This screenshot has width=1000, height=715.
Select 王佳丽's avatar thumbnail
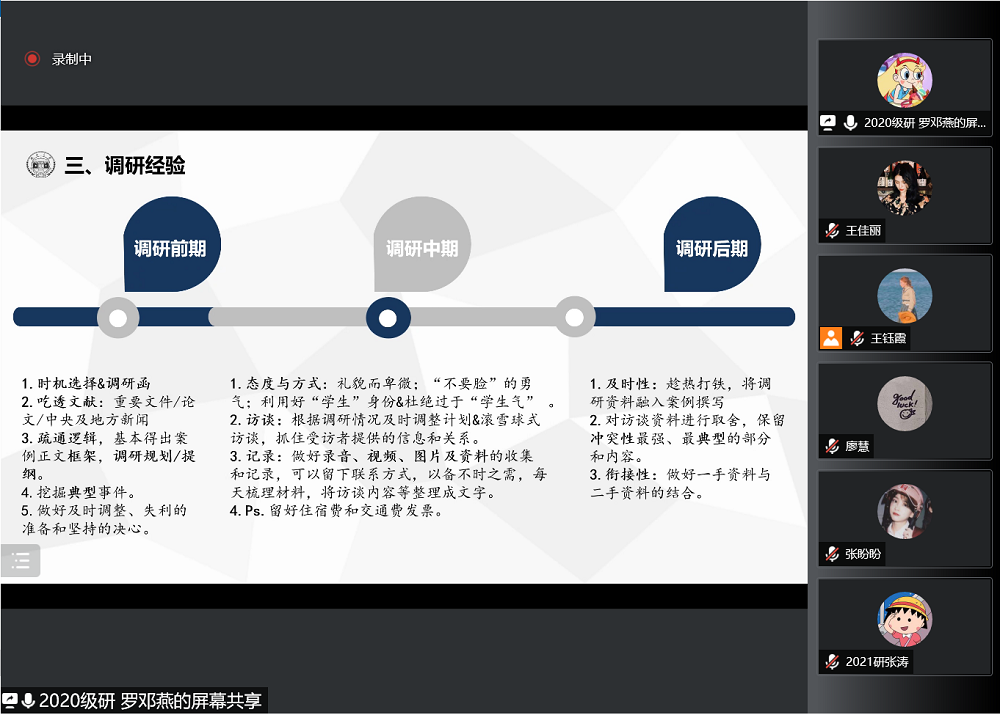(x=904, y=187)
